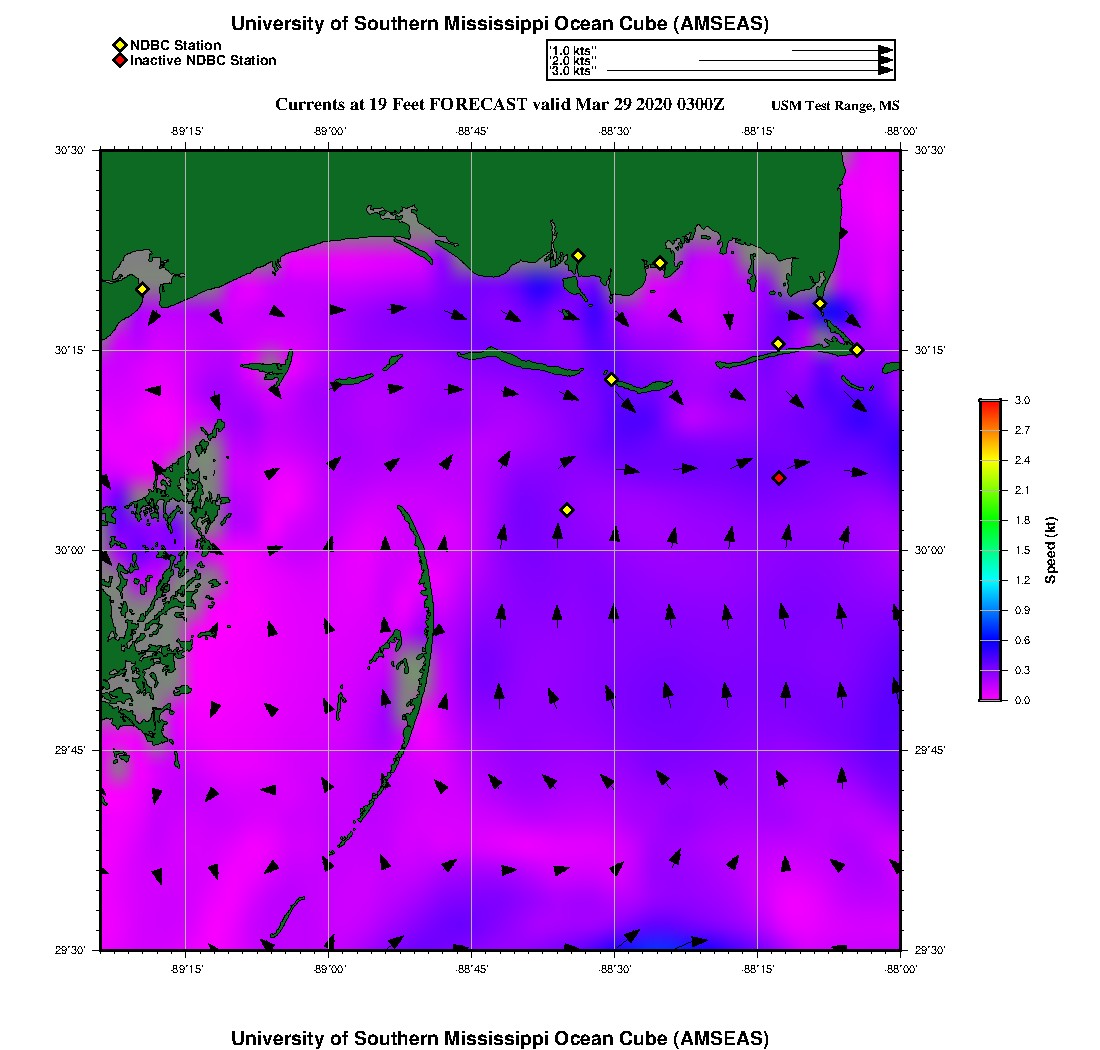Click the yellow station marker near -88°30' gridline
Screen dimensions: 1100x1050
point(611,379)
